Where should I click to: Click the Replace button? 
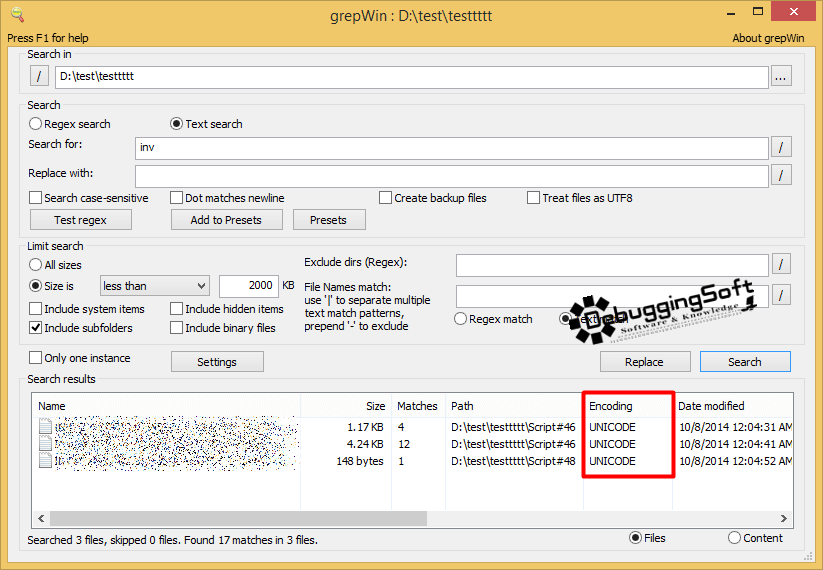645,362
